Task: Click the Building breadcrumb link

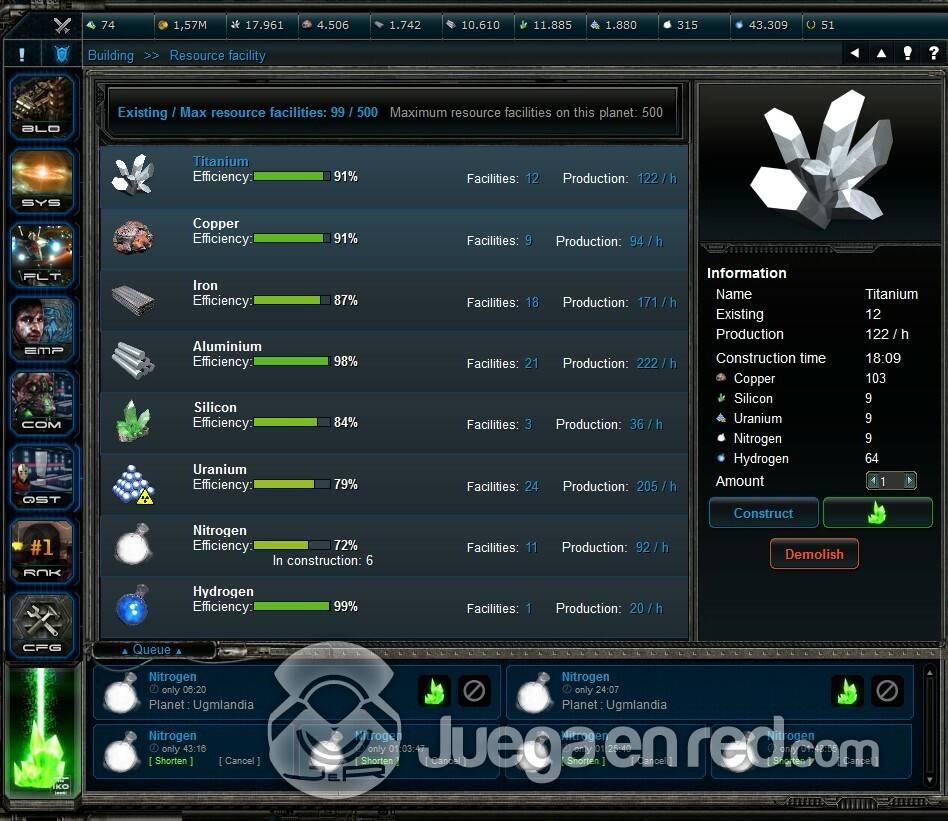Action: pos(110,55)
